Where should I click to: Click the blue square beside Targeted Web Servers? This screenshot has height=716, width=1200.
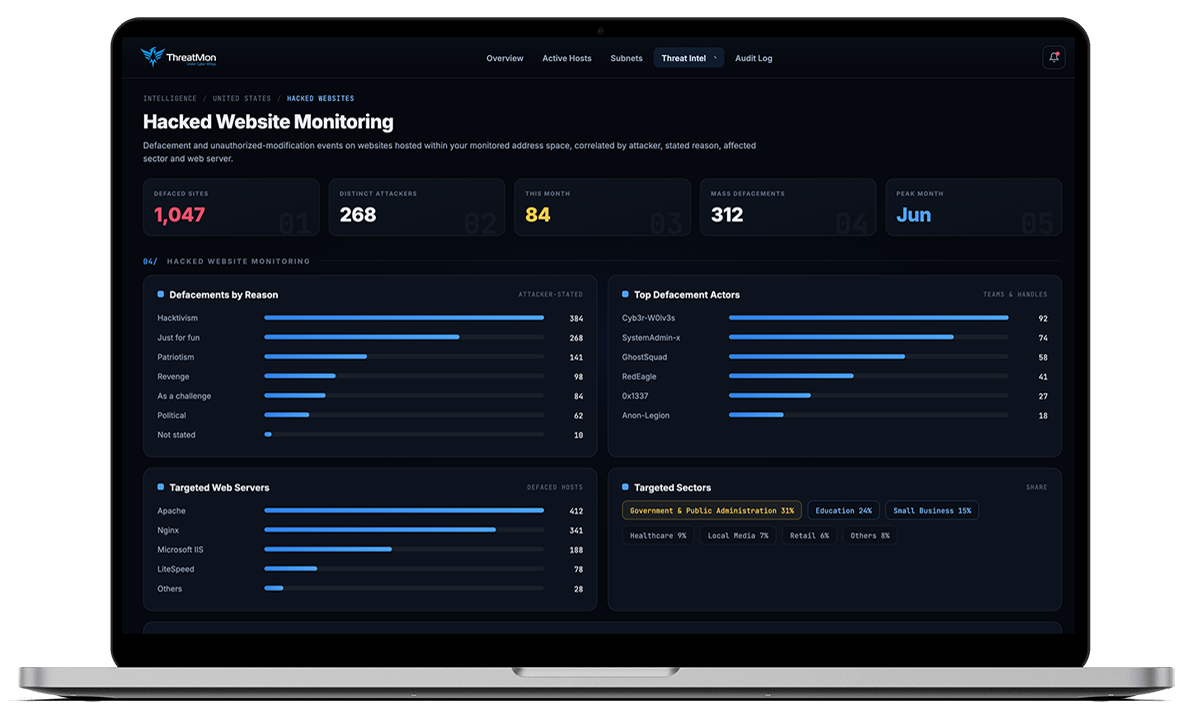coord(161,487)
